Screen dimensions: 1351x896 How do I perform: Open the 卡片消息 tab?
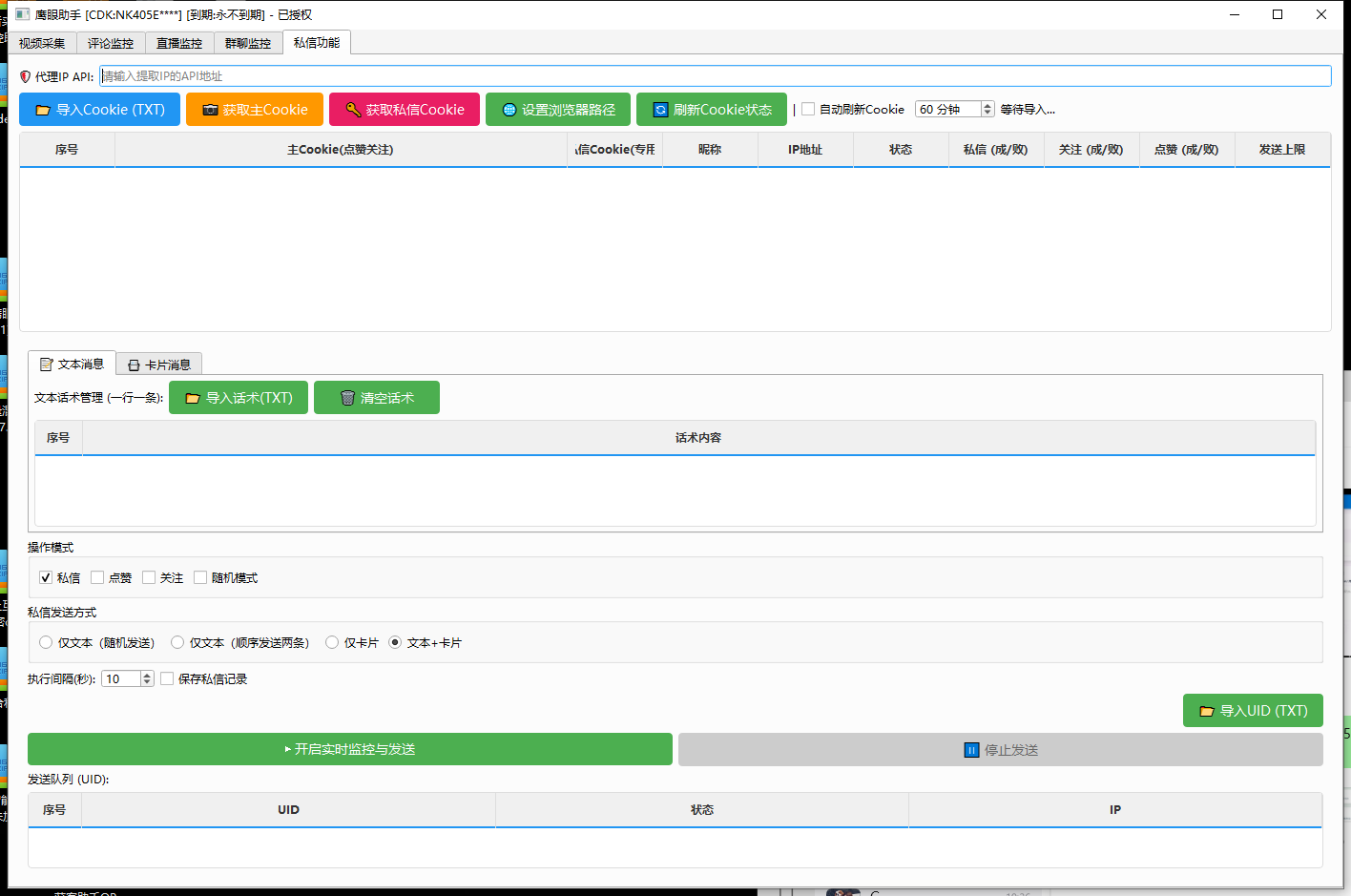tap(159, 365)
